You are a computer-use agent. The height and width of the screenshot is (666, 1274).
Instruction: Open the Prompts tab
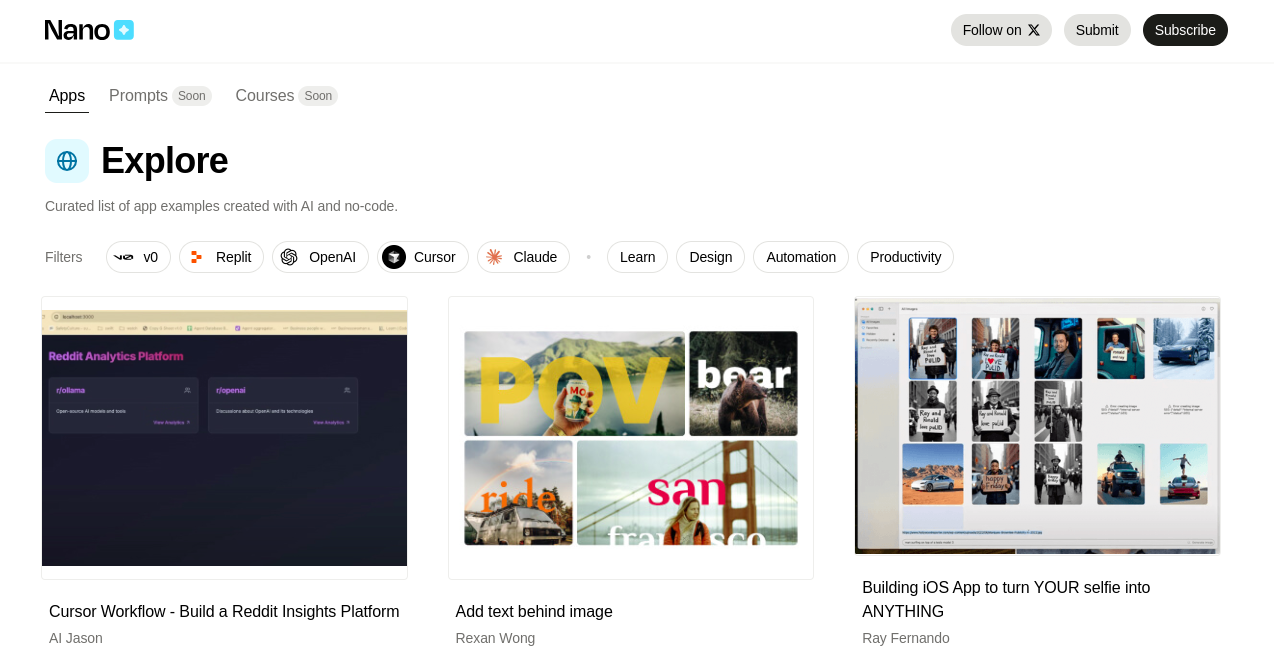[x=138, y=96]
